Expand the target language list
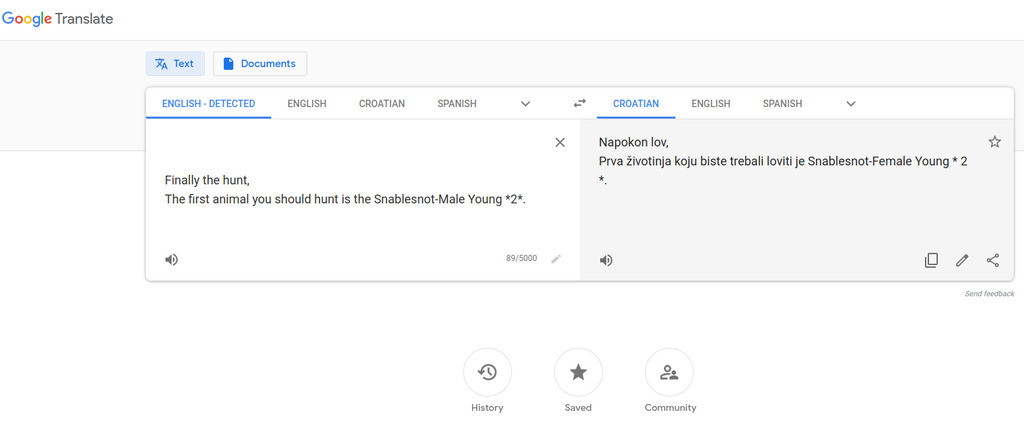Image resolution: width=1024 pixels, height=423 pixels. pos(851,104)
